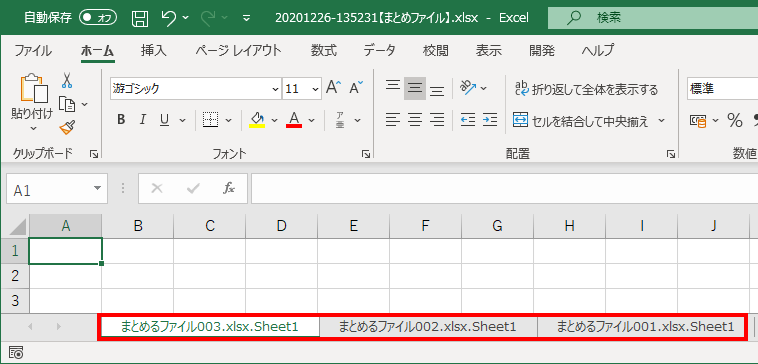758x364 pixels.
Task: Click the Name Box showing A1
Action: (57, 189)
